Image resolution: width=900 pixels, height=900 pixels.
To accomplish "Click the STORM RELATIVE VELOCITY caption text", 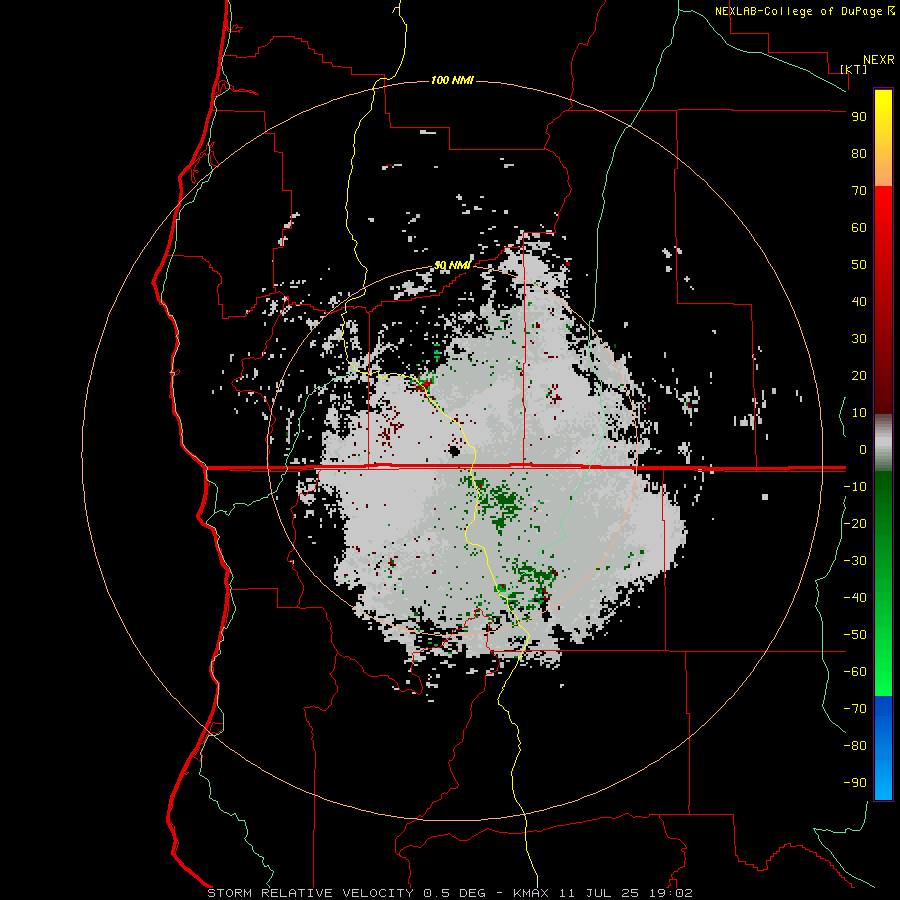I will tap(310, 893).
